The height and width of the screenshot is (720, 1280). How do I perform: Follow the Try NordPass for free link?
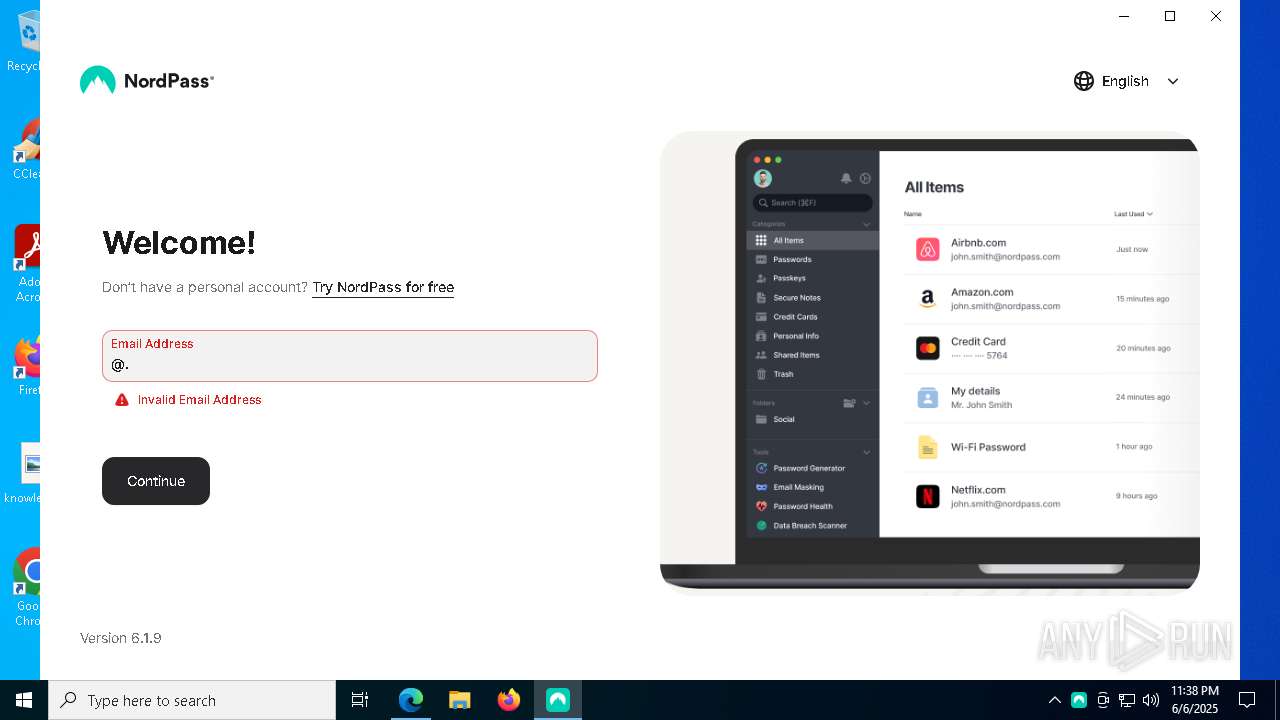383,287
